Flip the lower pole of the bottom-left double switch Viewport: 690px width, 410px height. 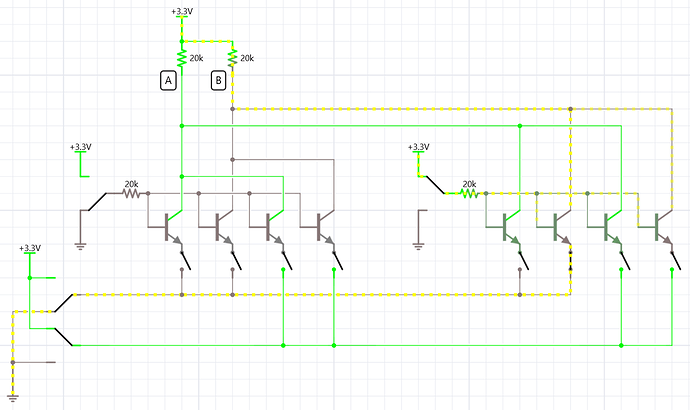tap(64, 337)
